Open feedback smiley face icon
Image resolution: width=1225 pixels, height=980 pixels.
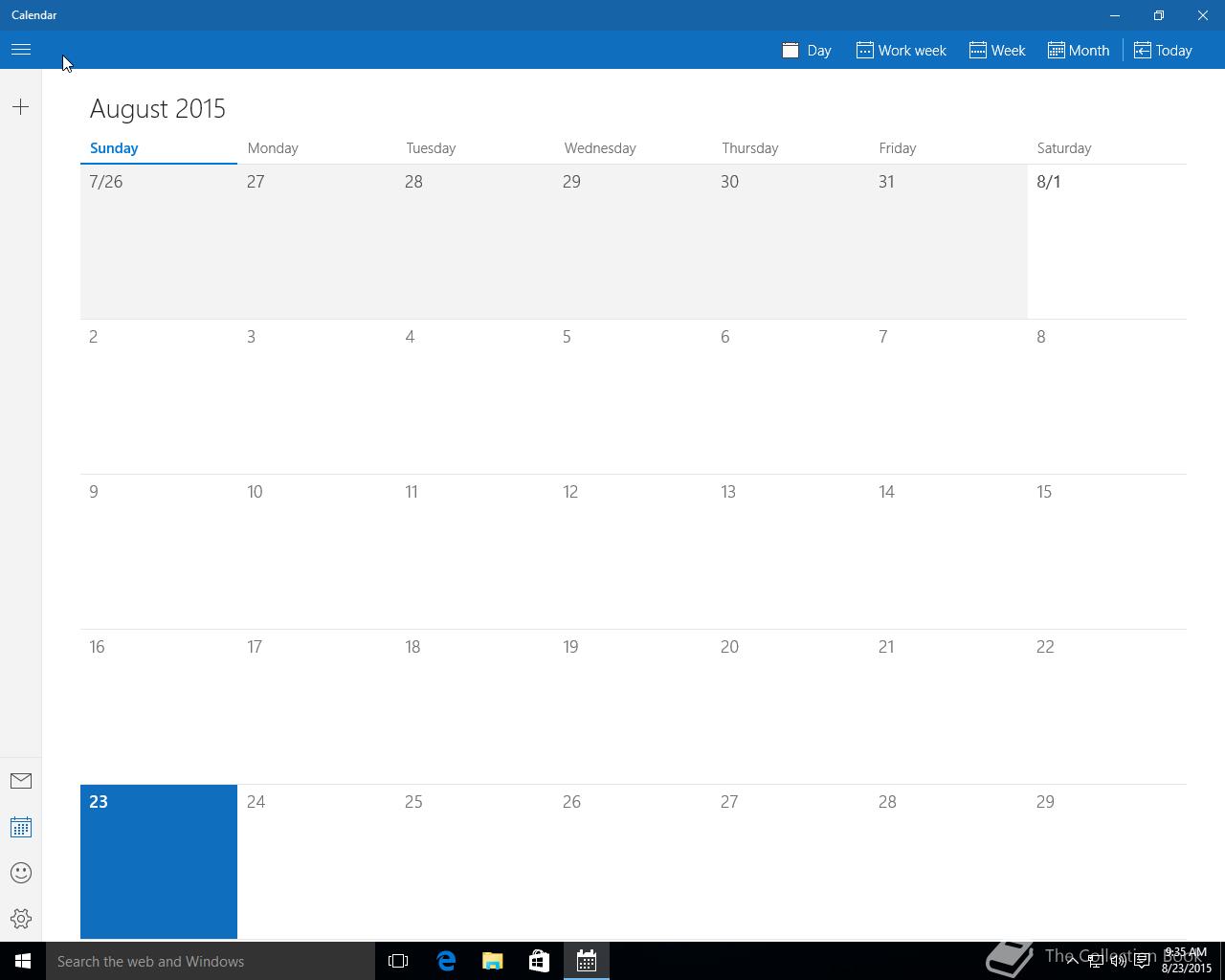[x=21, y=873]
